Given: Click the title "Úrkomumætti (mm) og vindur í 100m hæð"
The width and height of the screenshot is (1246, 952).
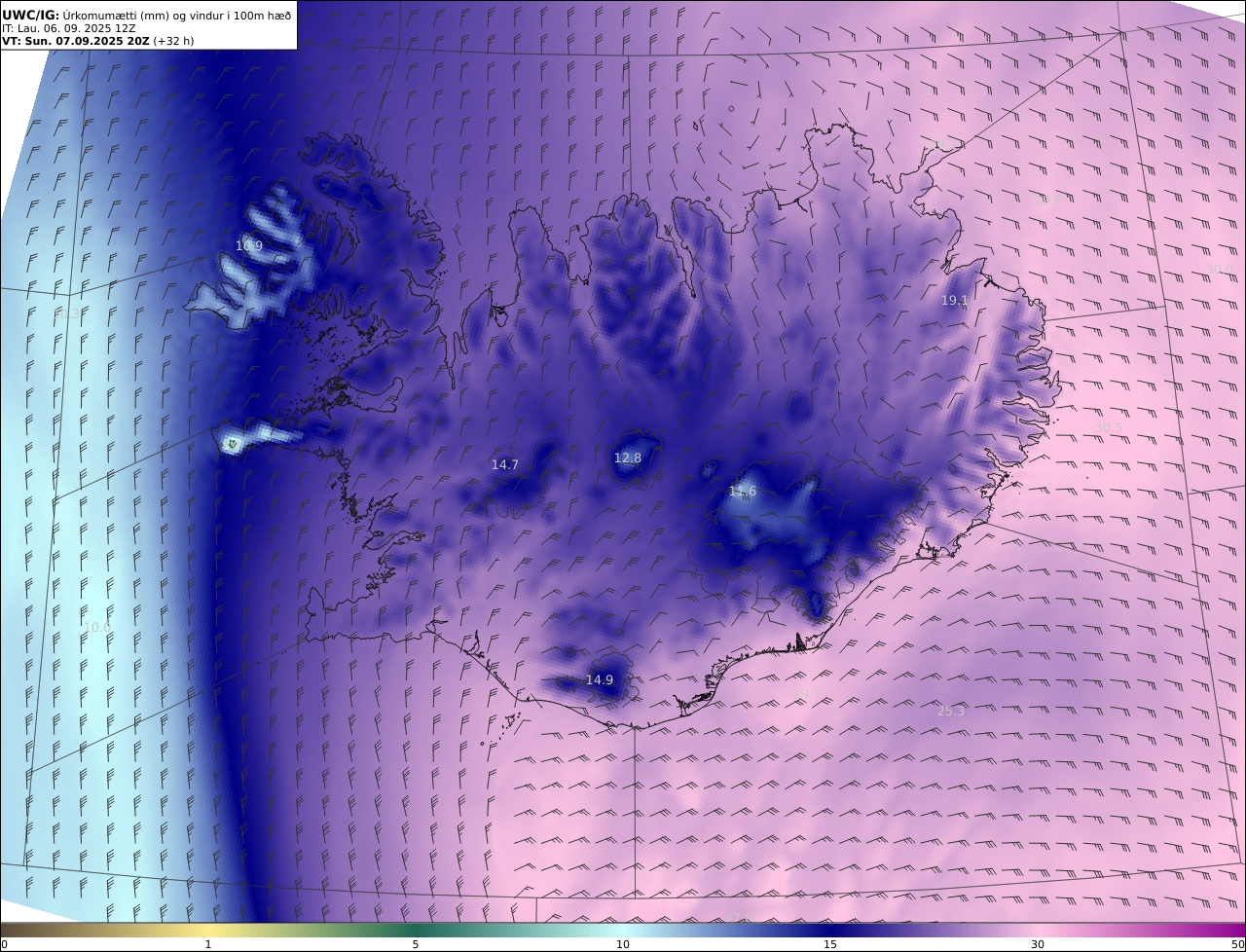Looking at the screenshot, I should pos(177,15).
